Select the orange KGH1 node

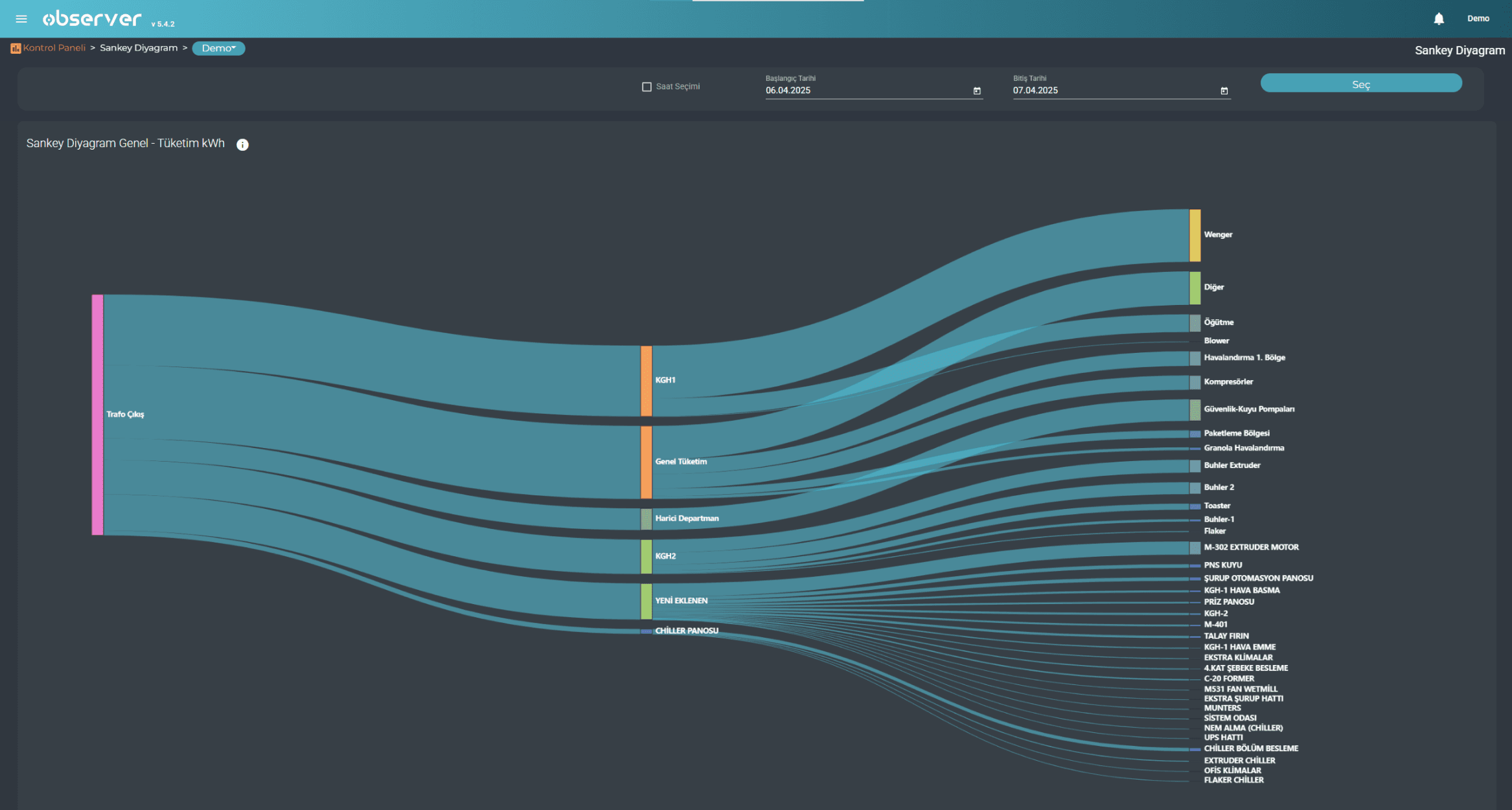coord(647,381)
